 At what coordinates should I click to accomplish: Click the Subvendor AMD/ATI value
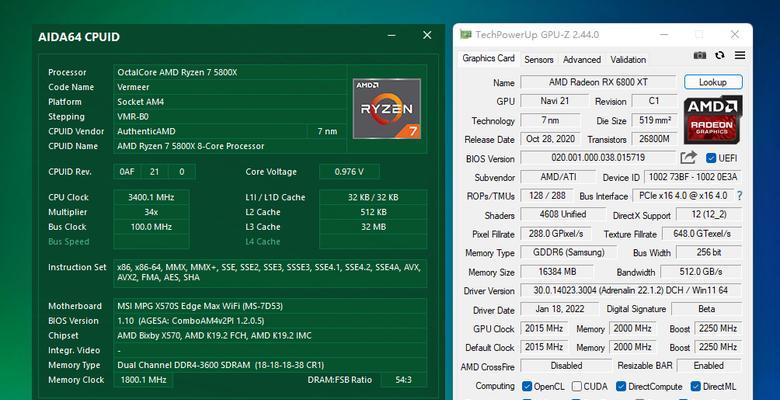558,177
